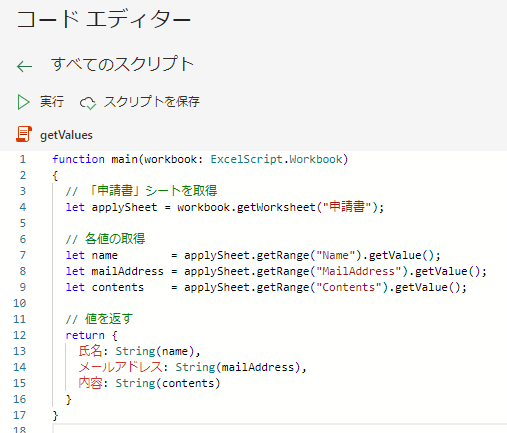This screenshot has width=507, height=433.
Task: Click line number 17 in gutter
Action: click(19, 415)
